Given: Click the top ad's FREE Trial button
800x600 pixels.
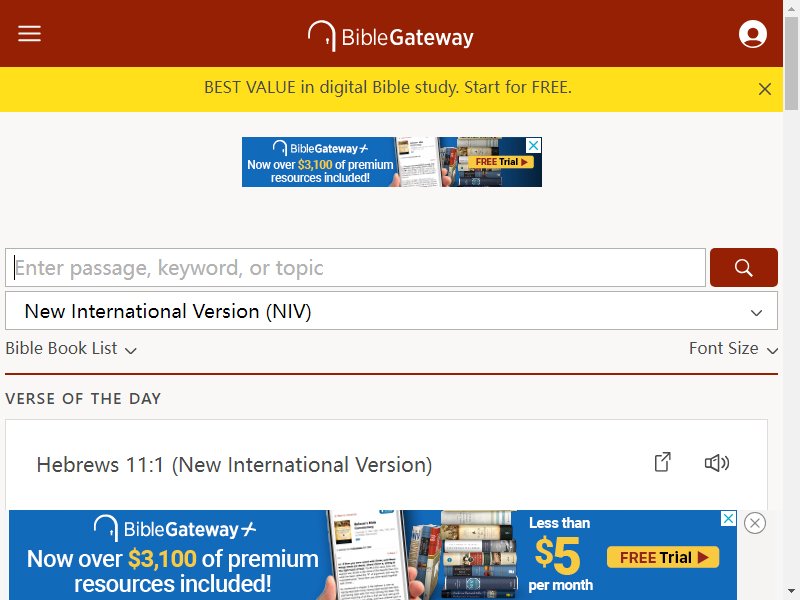Looking at the screenshot, I should pos(501,162).
